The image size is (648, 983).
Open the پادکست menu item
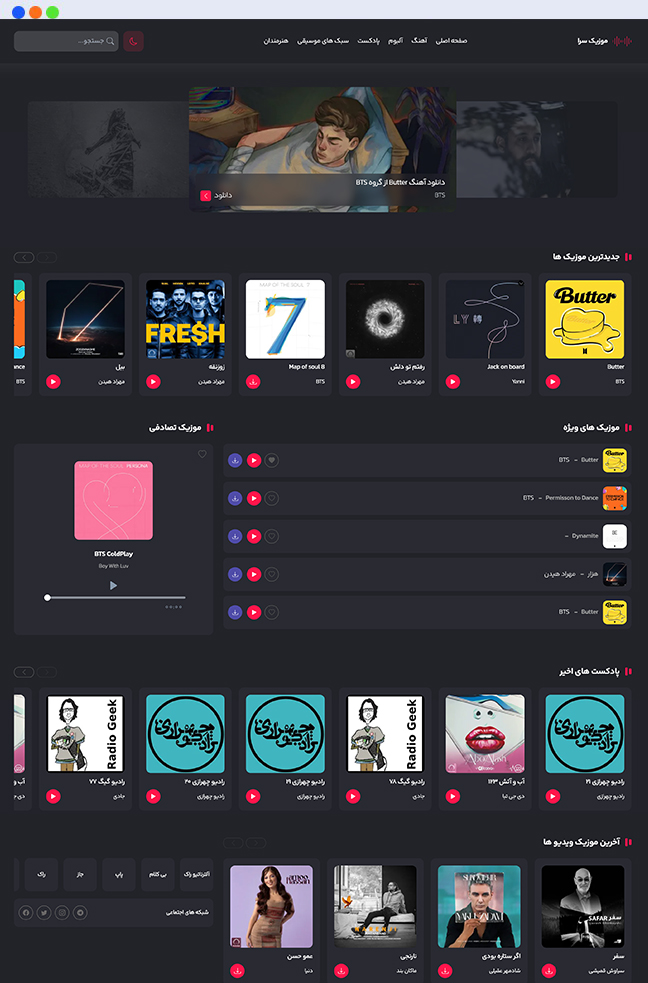(369, 41)
